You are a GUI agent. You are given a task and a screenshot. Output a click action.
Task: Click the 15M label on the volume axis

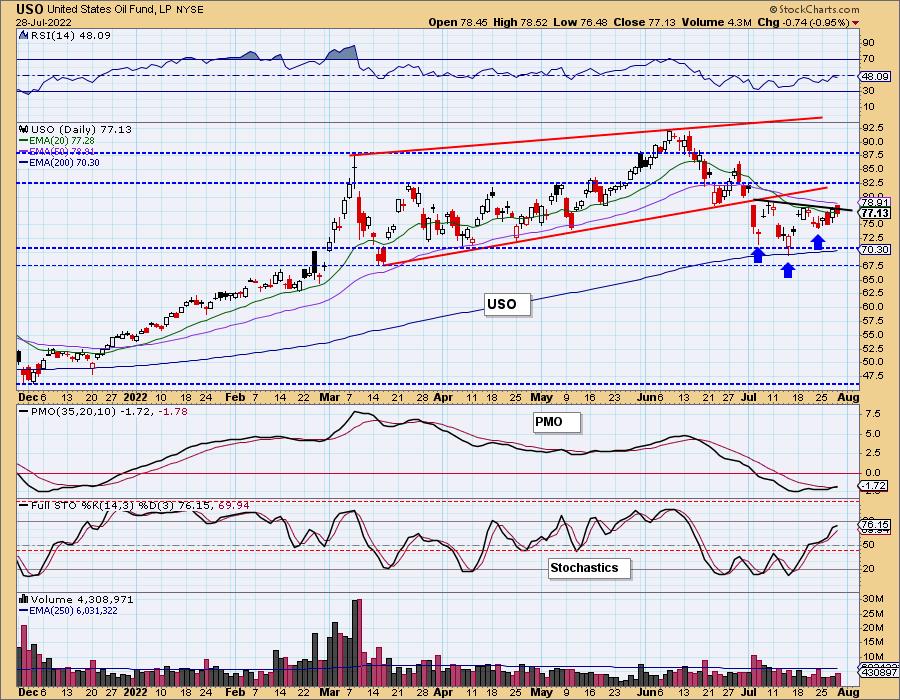(873, 641)
